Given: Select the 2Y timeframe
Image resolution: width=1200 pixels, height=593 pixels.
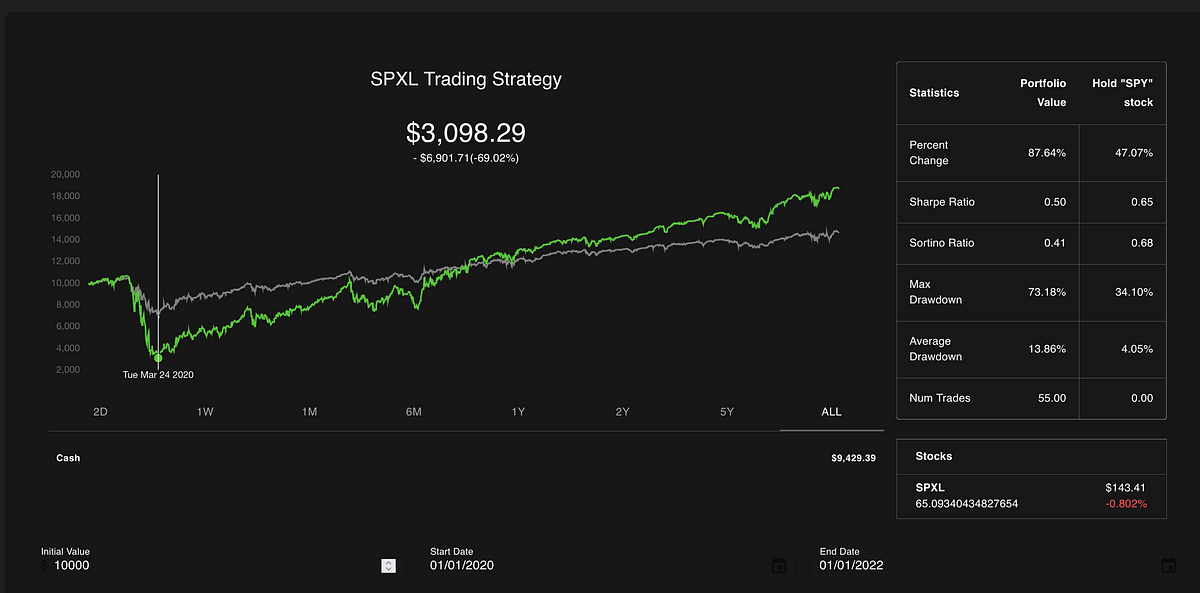Looking at the screenshot, I should pos(623,411).
